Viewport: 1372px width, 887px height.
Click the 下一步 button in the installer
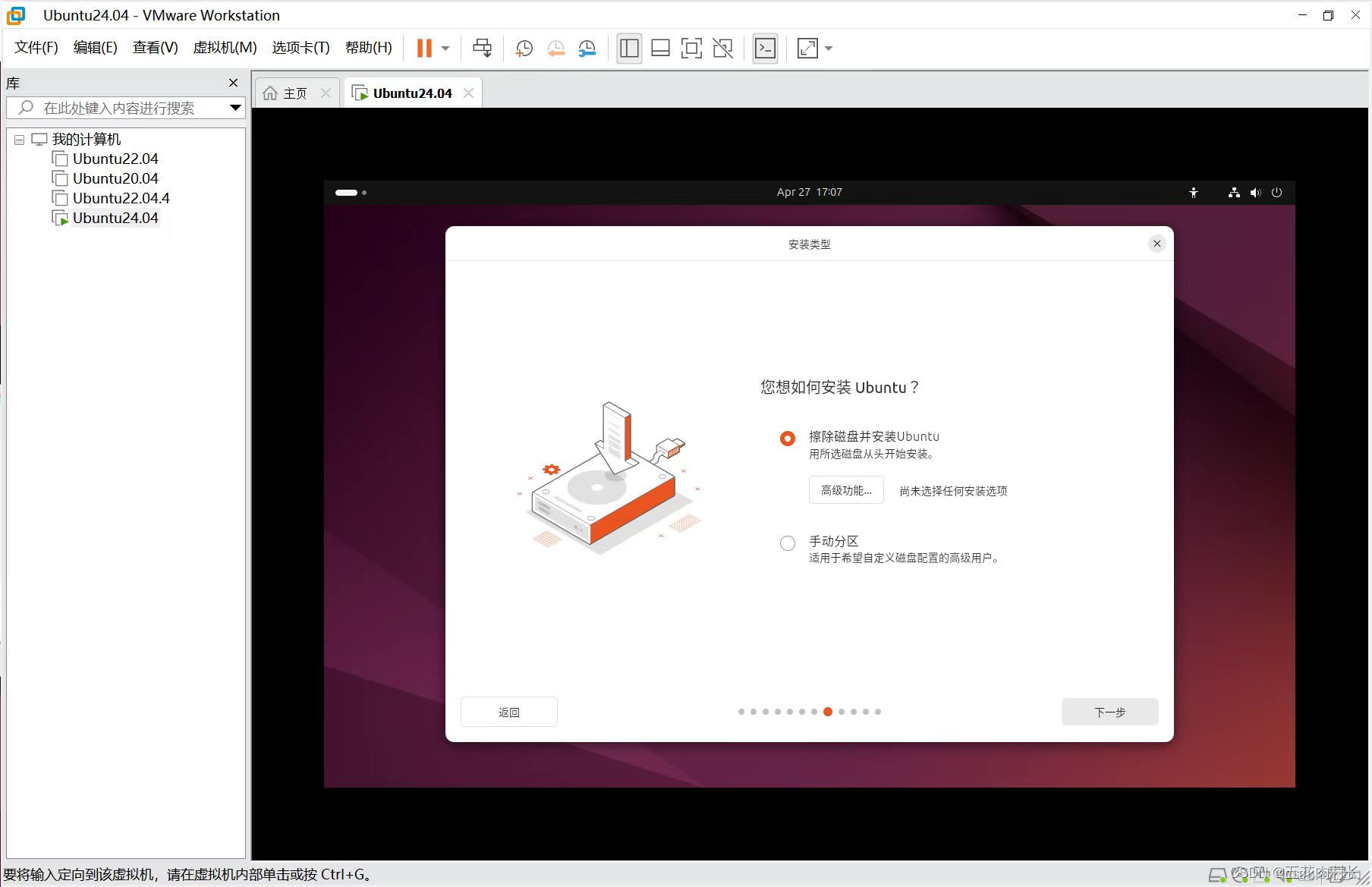point(1109,712)
